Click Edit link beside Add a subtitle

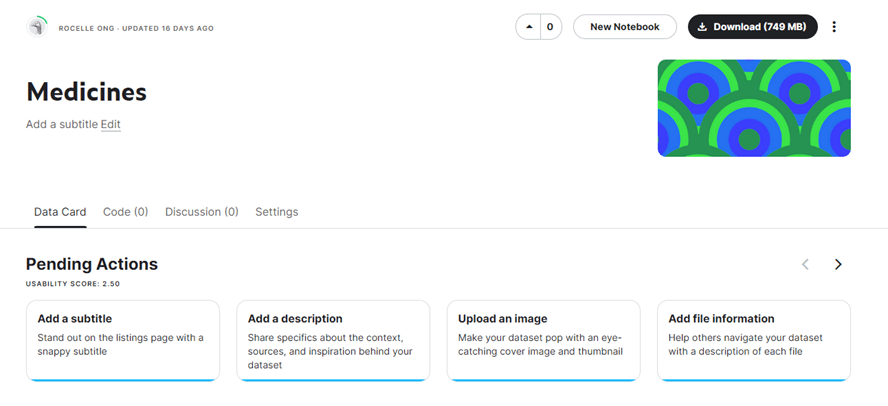click(110, 125)
